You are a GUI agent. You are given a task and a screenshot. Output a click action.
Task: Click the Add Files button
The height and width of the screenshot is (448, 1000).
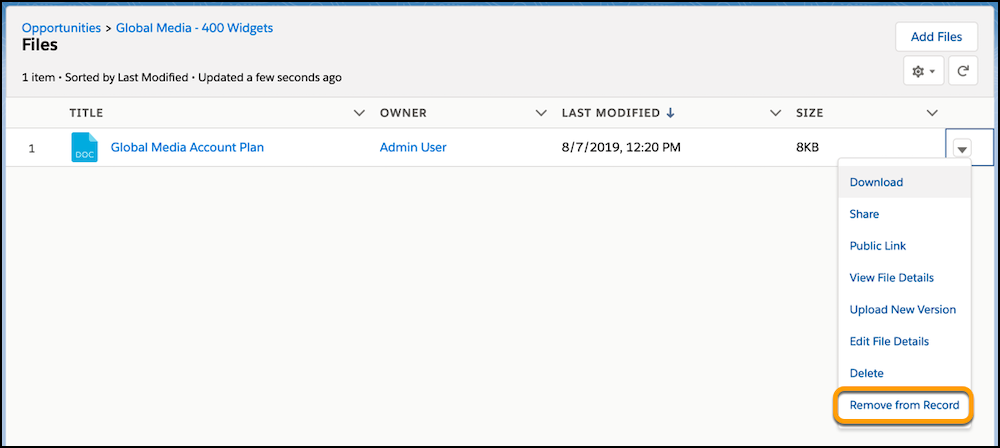(x=936, y=37)
